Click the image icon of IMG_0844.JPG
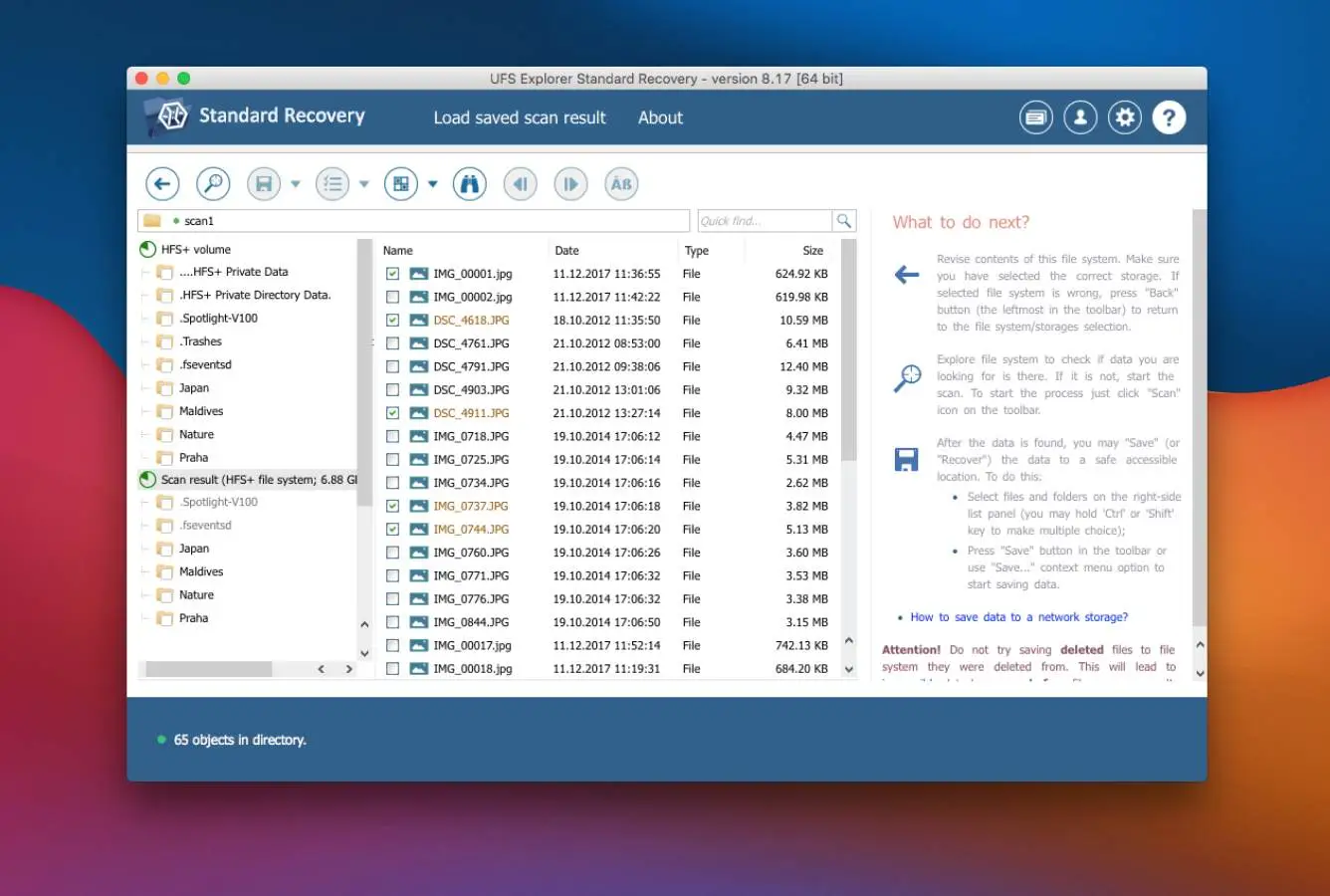The width and height of the screenshot is (1330, 896). click(x=419, y=622)
